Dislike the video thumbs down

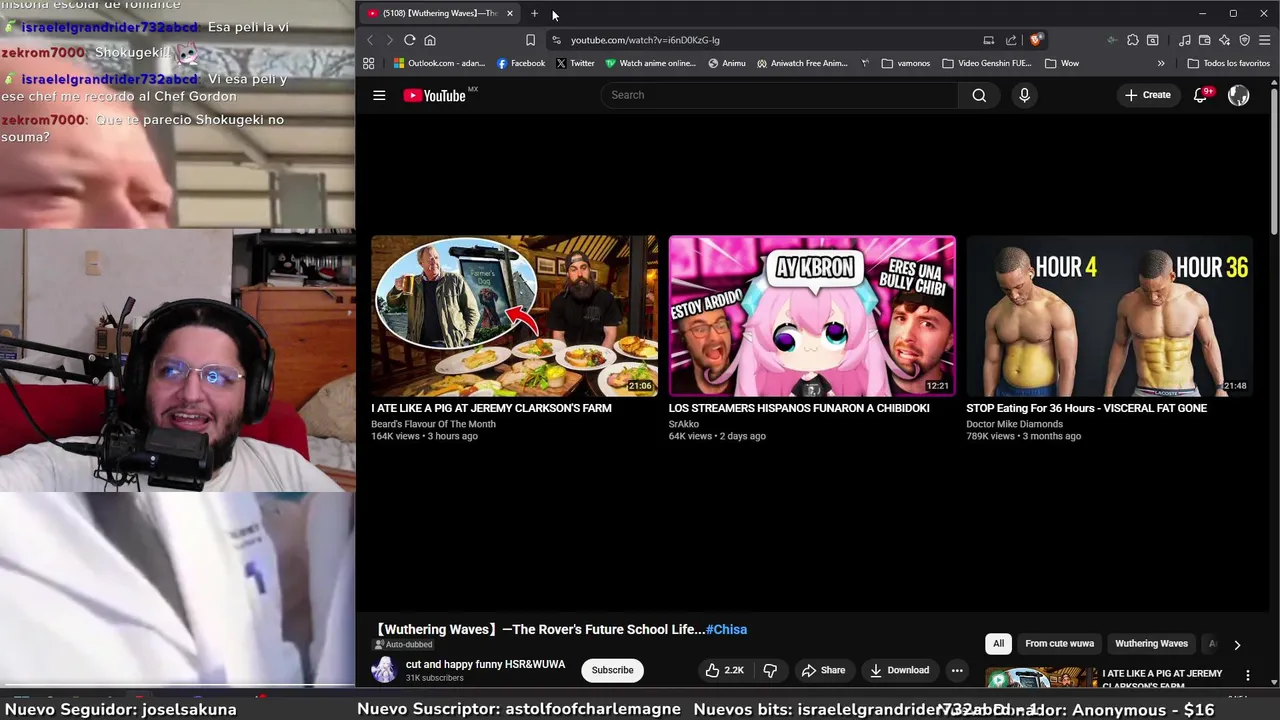(770, 670)
